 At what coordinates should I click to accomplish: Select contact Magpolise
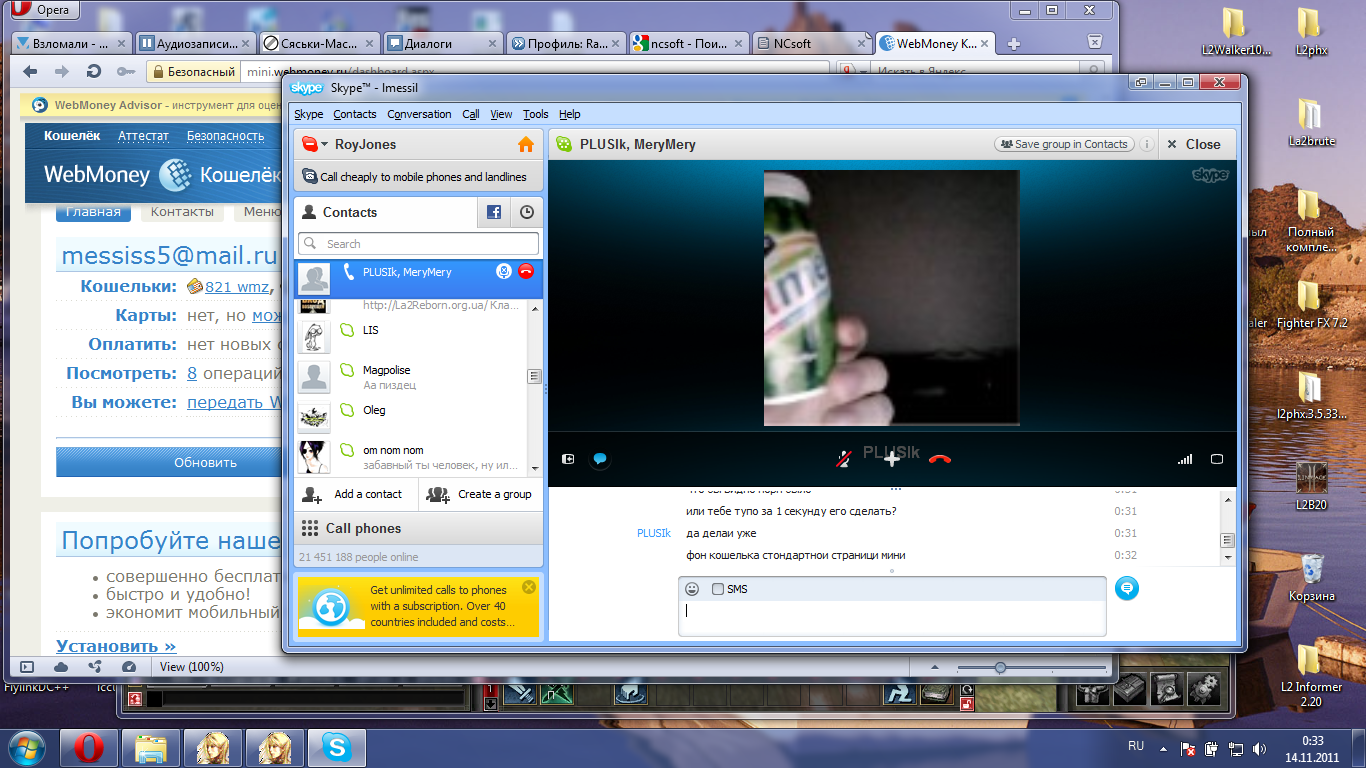pyautogui.click(x=411, y=377)
